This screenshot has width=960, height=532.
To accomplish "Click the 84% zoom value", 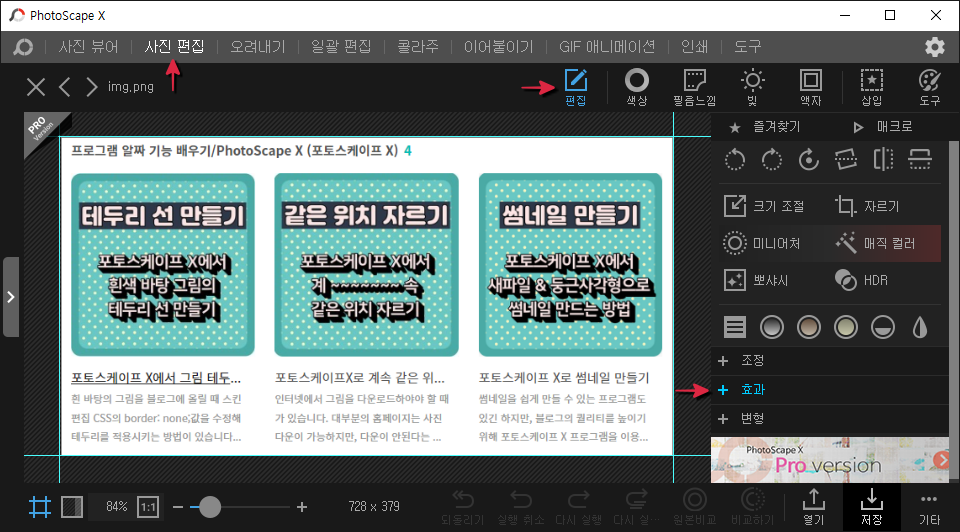I will coord(116,507).
